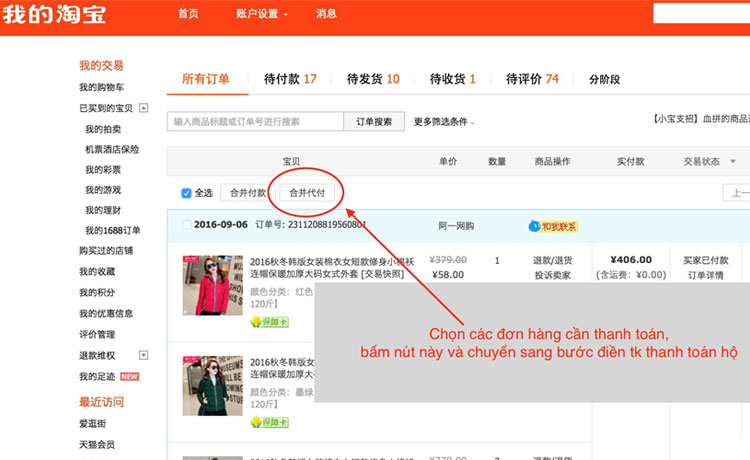Viewport: 750px width, 460px height.
Task: Click the 保障卡 badge on red jacket
Action: 268,322
